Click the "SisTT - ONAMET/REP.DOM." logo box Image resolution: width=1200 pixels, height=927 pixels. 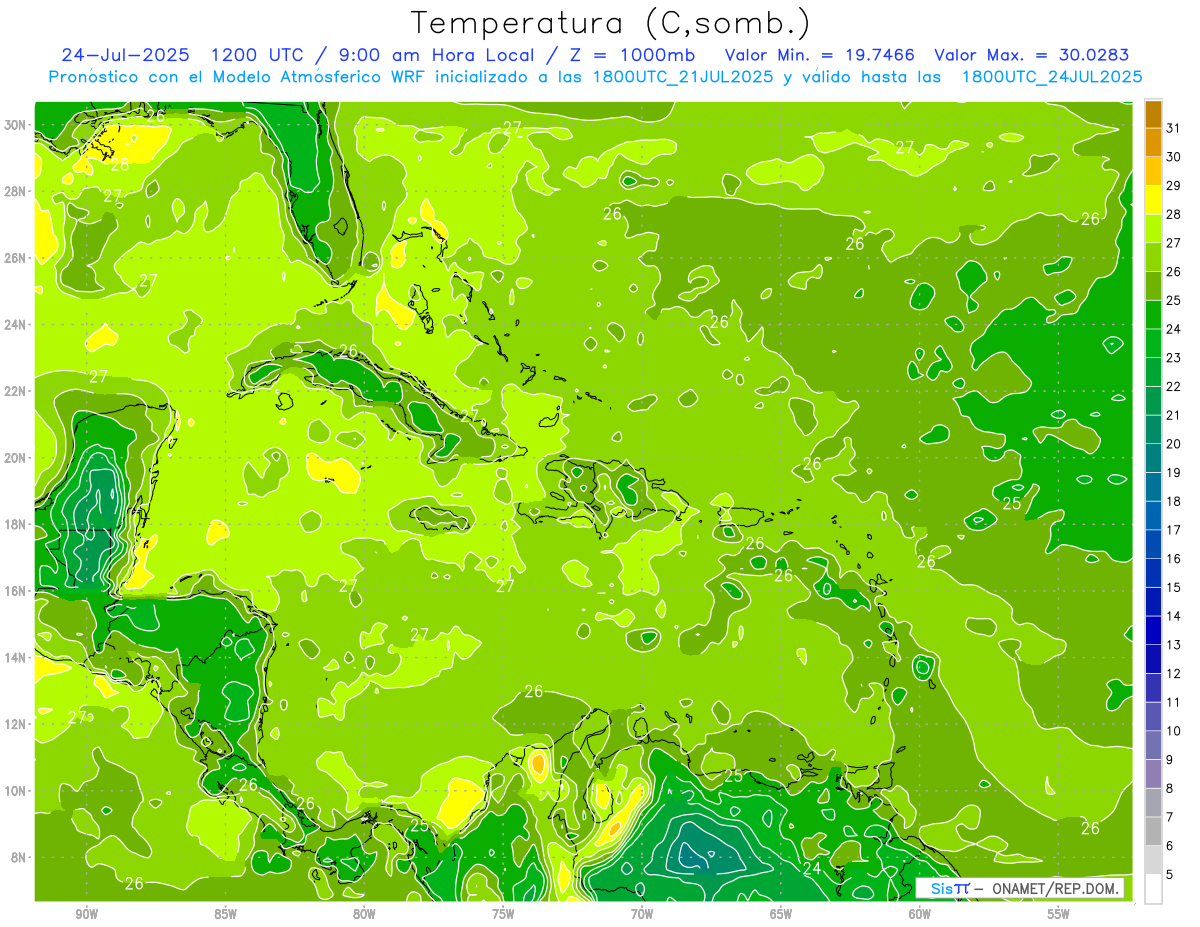click(1020, 889)
